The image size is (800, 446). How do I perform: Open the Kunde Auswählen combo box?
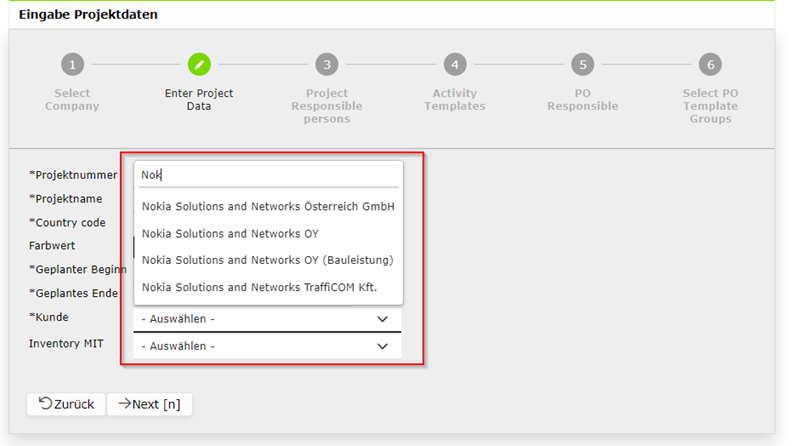267,319
